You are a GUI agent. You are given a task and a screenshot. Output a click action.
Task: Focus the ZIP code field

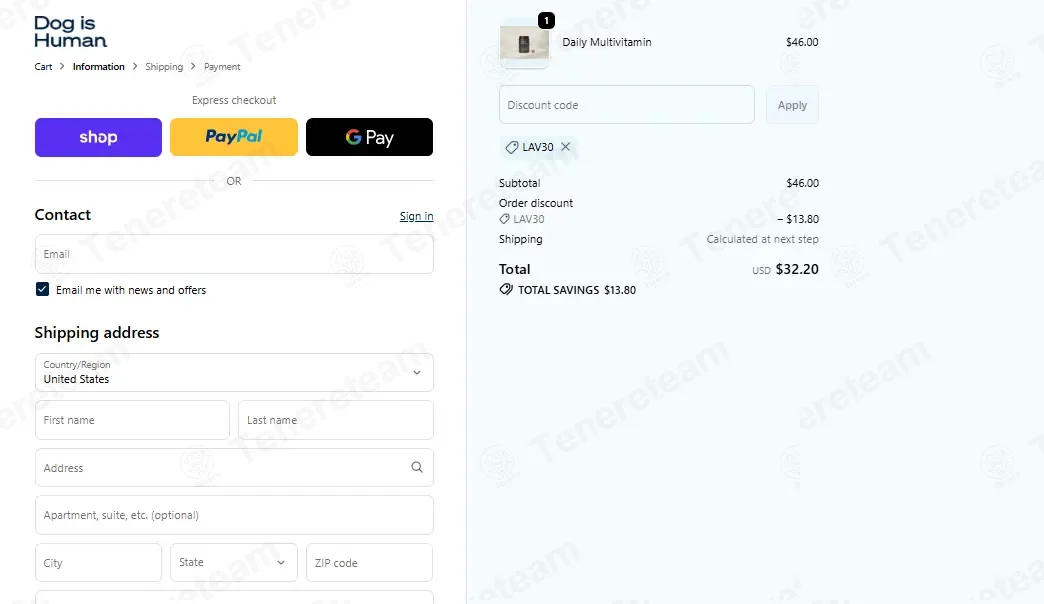click(370, 563)
